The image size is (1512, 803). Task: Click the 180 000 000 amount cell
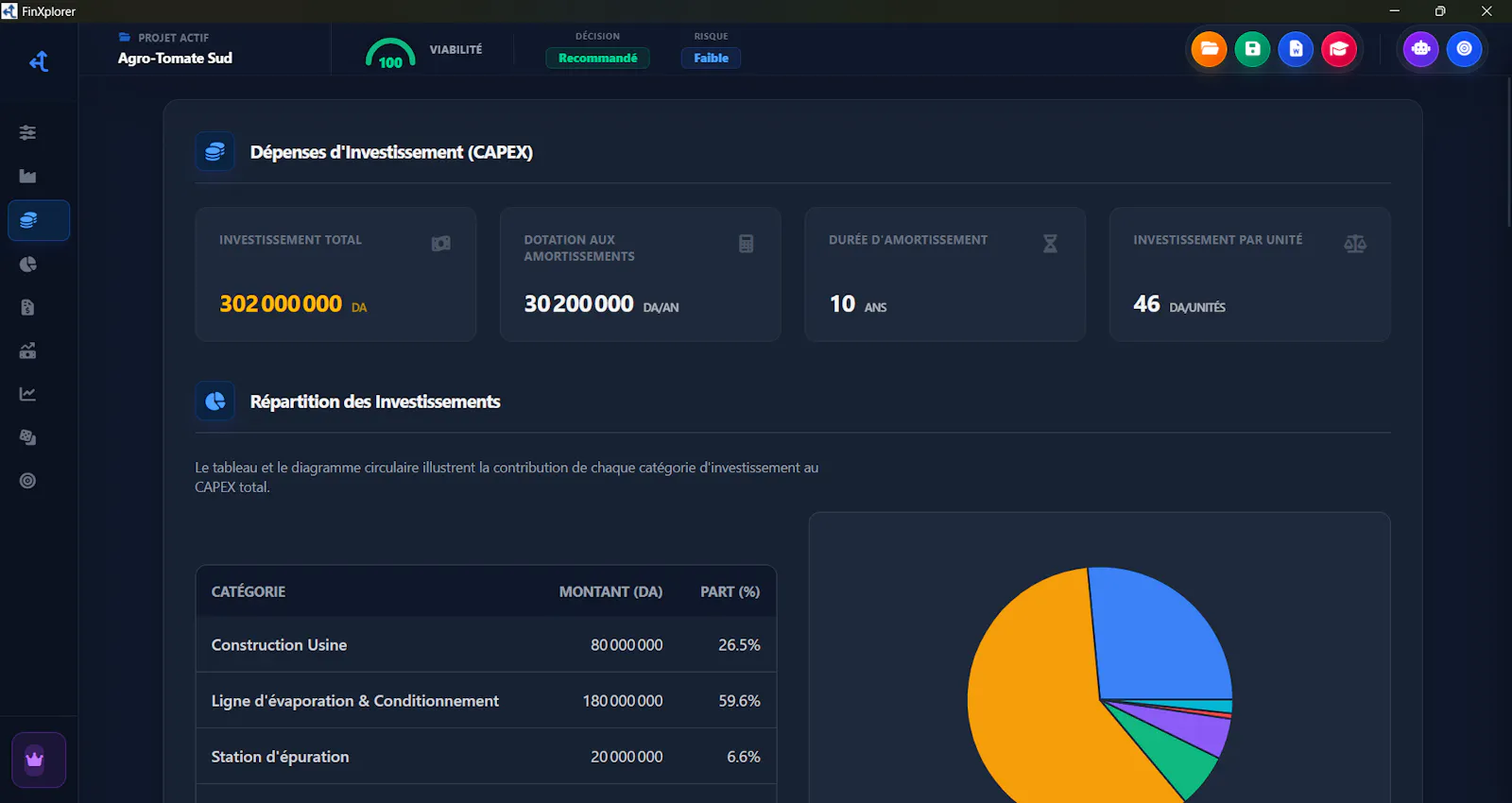(x=623, y=701)
